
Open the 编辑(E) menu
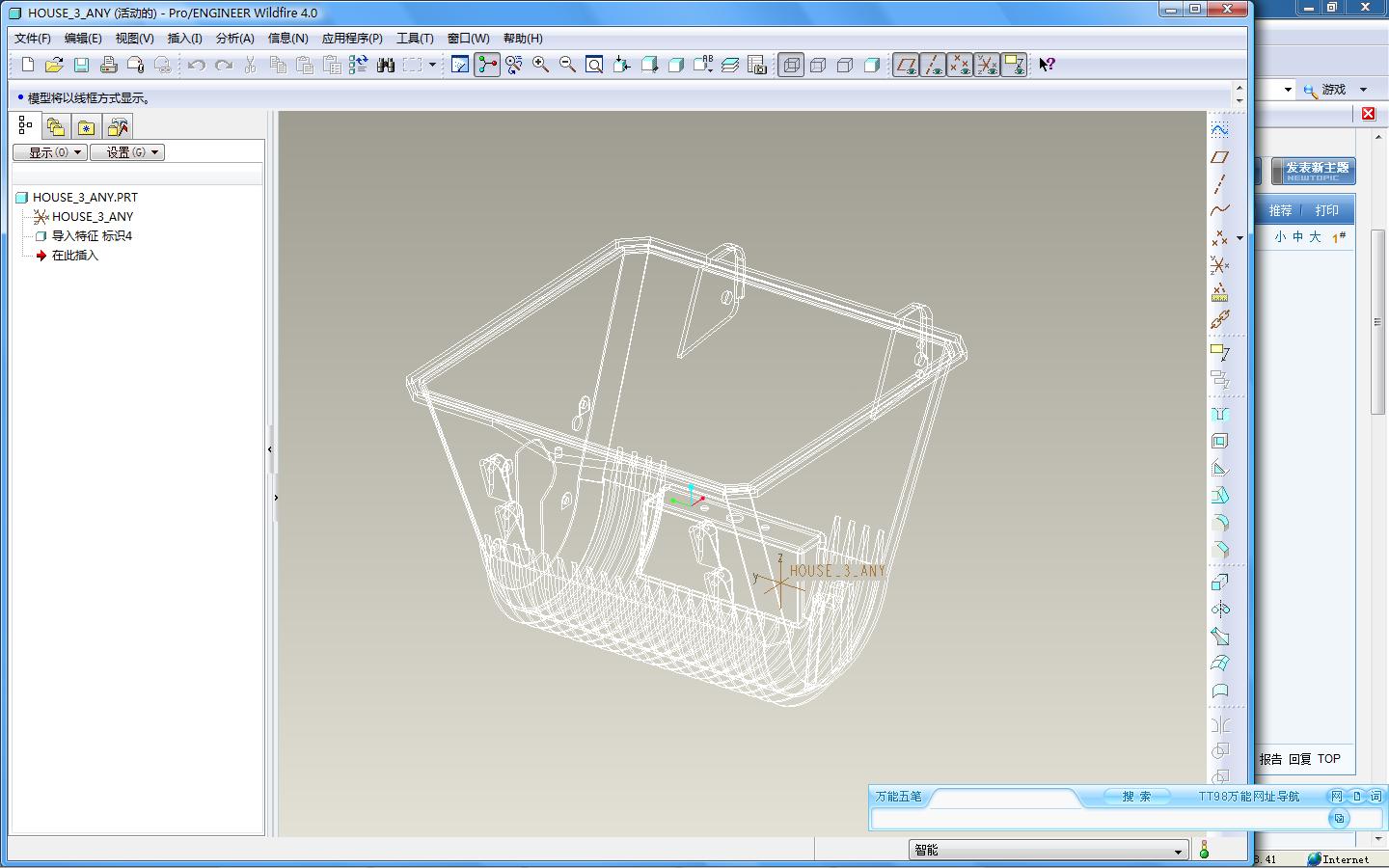(x=83, y=39)
